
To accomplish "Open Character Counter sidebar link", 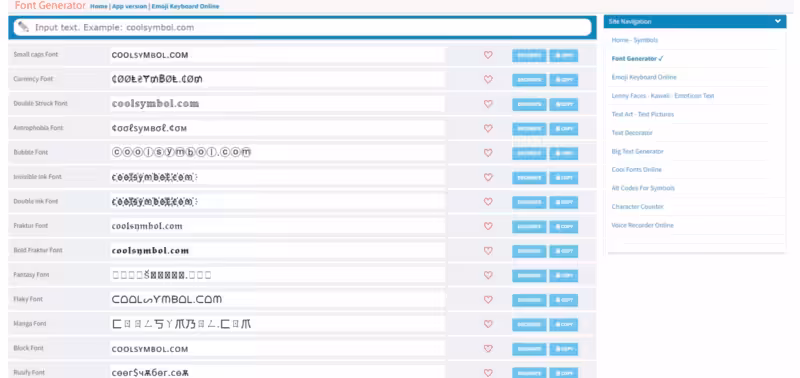I will coord(637,207).
